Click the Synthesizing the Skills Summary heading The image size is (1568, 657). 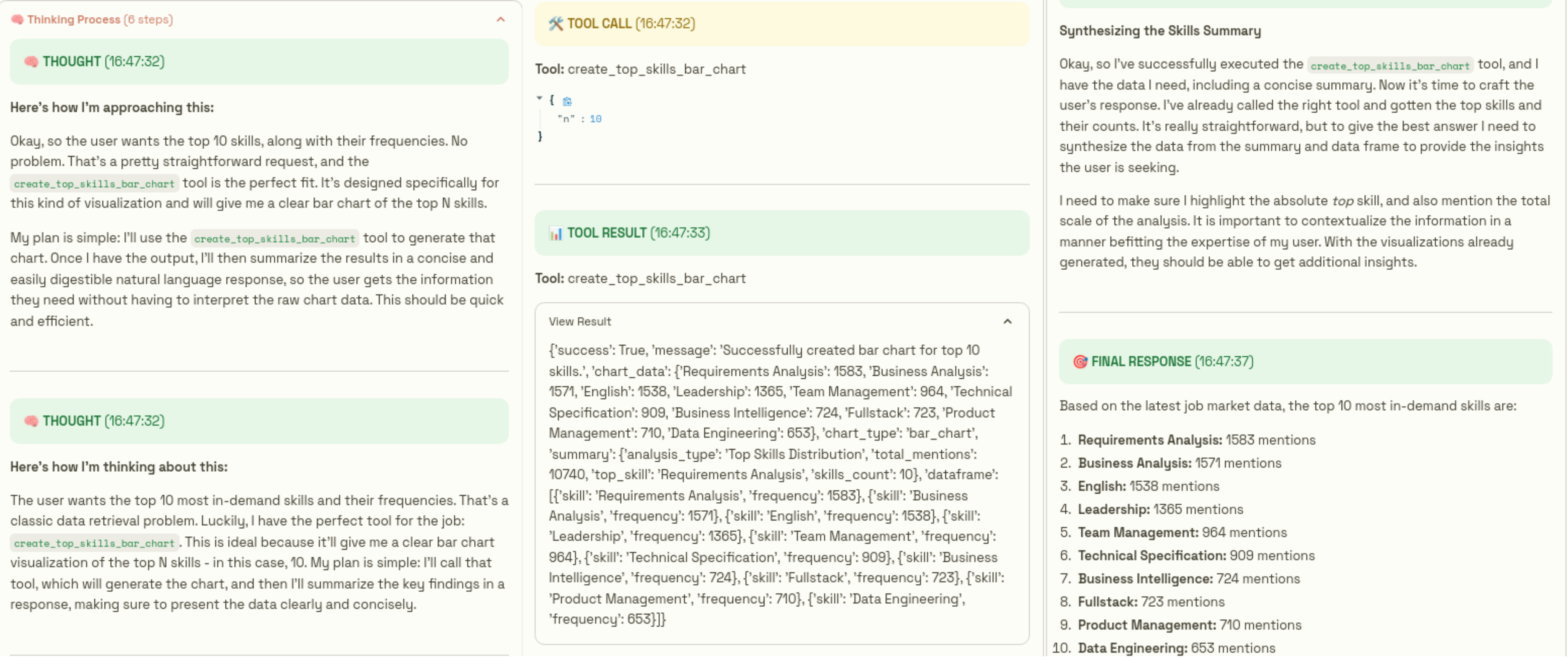(x=1159, y=31)
